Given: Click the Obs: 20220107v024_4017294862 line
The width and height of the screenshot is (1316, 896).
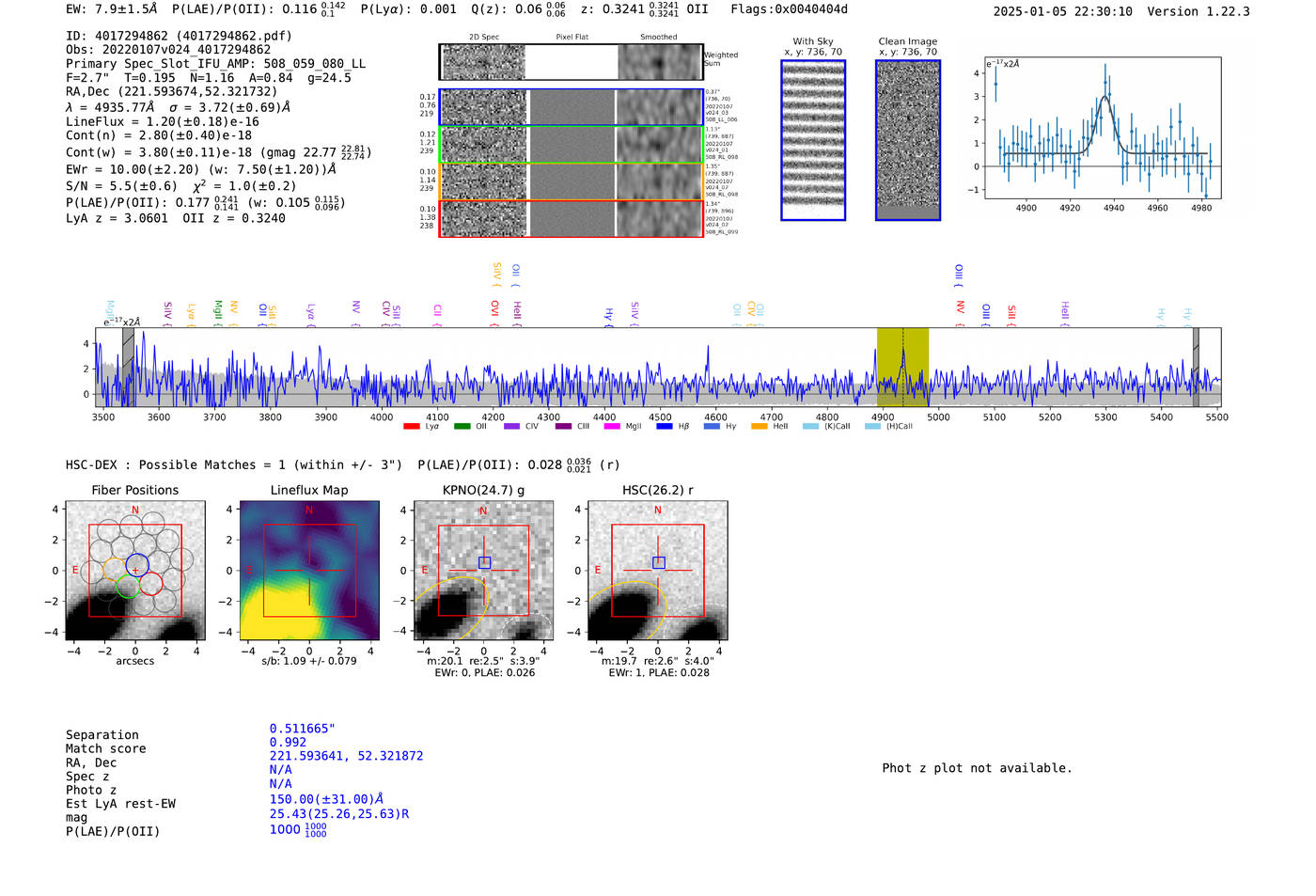Looking at the screenshot, I should point(168,50).
